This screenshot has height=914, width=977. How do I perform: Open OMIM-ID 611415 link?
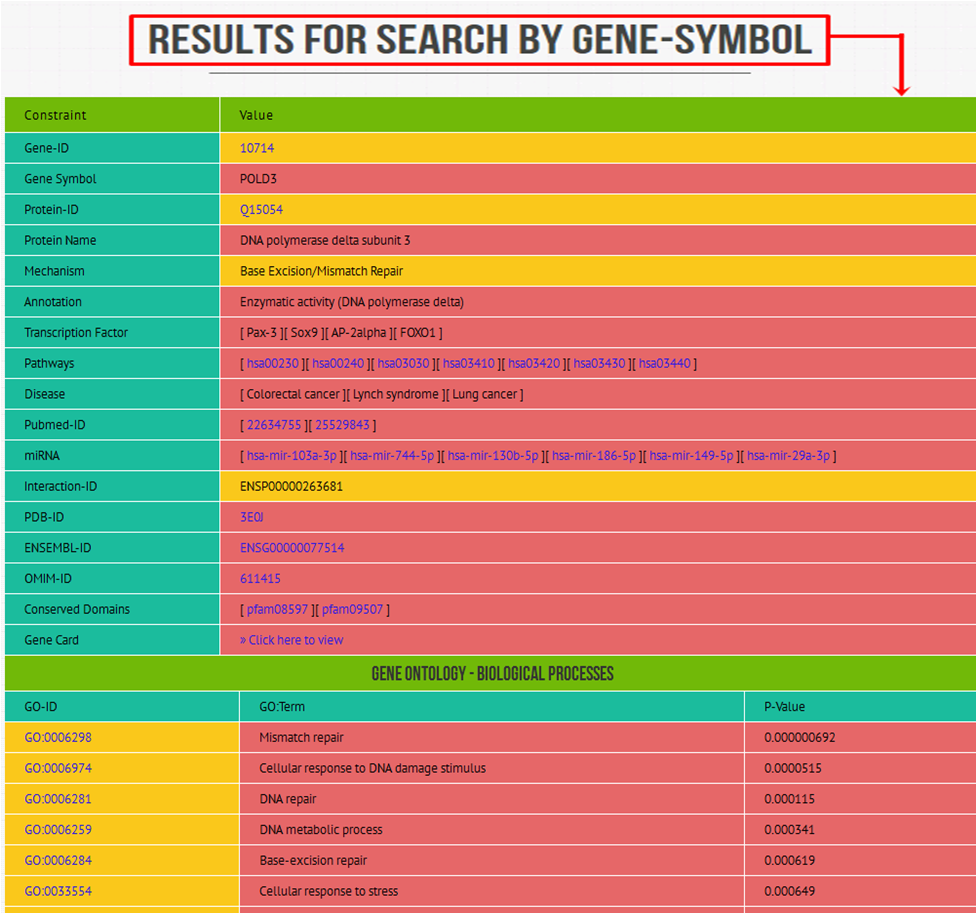260,579
